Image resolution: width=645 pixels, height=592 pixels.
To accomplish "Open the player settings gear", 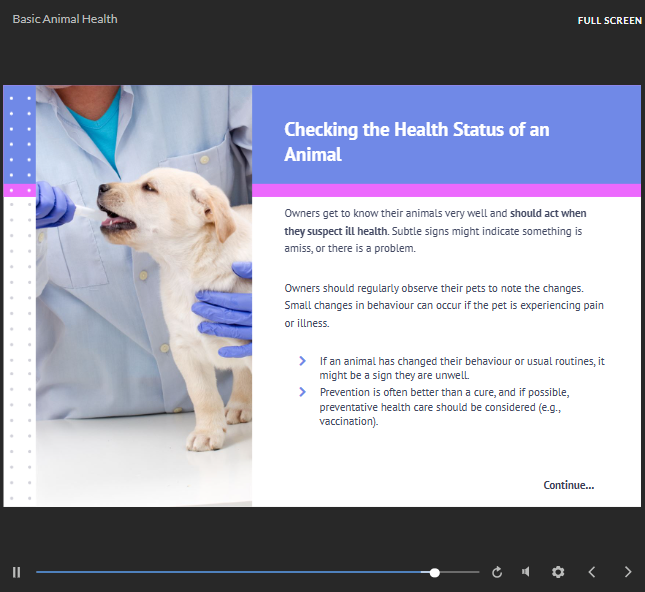I will [558, 572].
